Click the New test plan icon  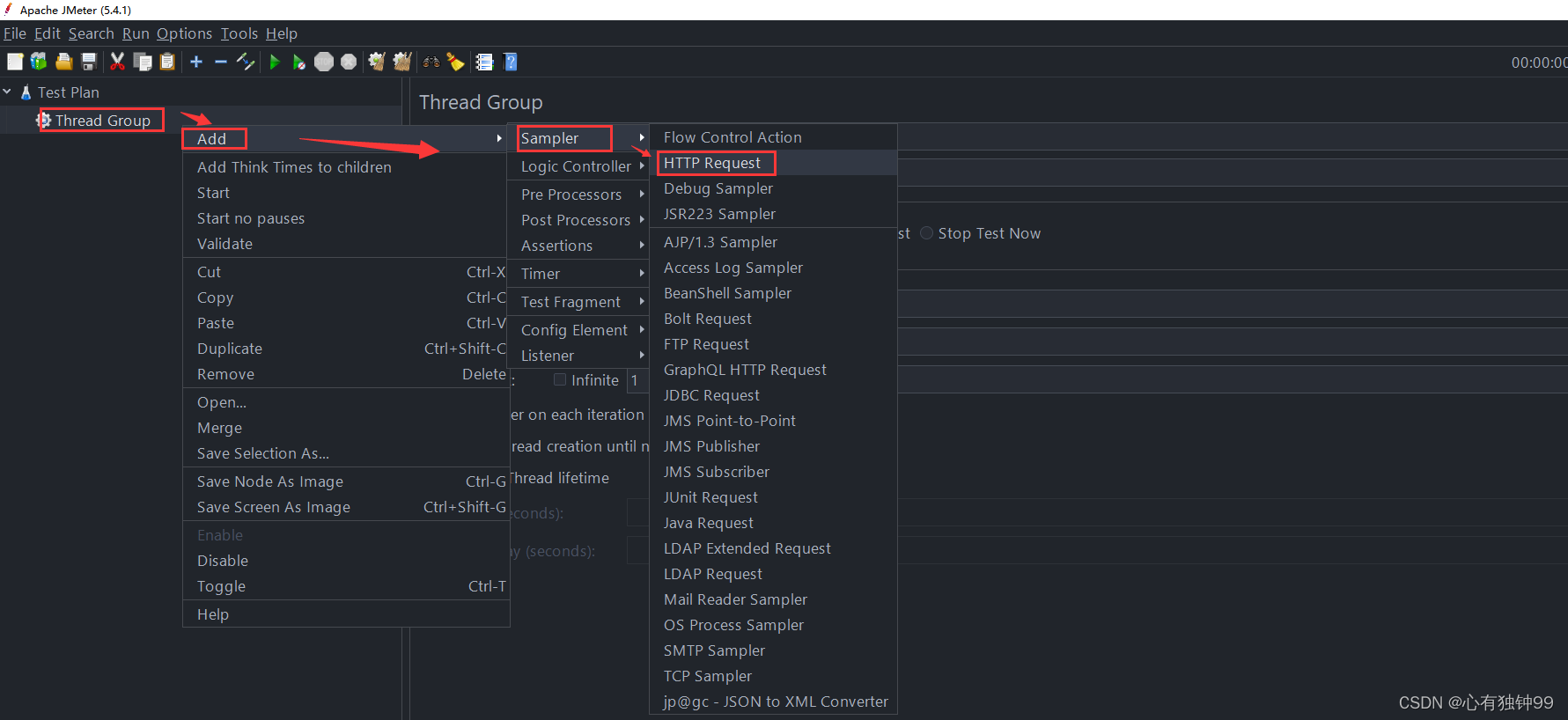(x=15, y=62)
